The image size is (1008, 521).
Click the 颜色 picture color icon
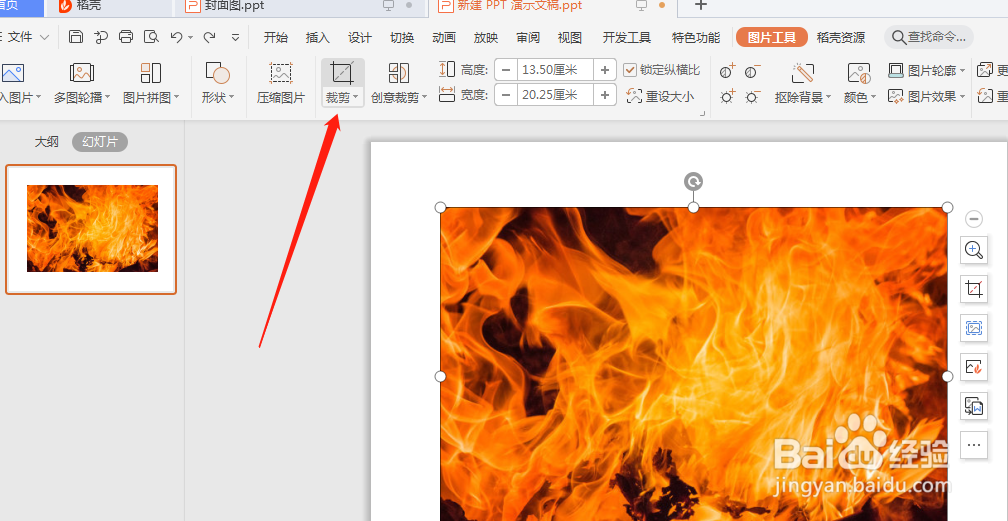point(859,73)
